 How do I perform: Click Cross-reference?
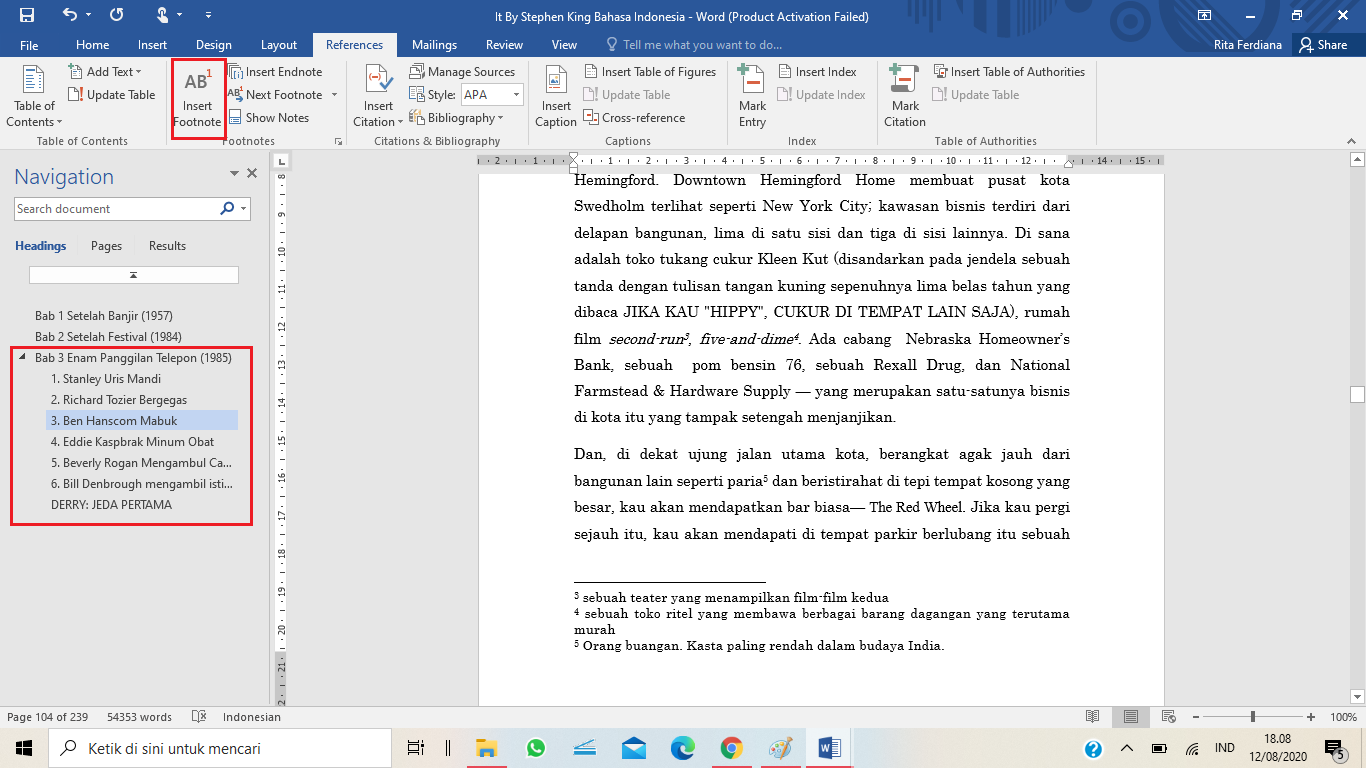click(x=634, y=118)
